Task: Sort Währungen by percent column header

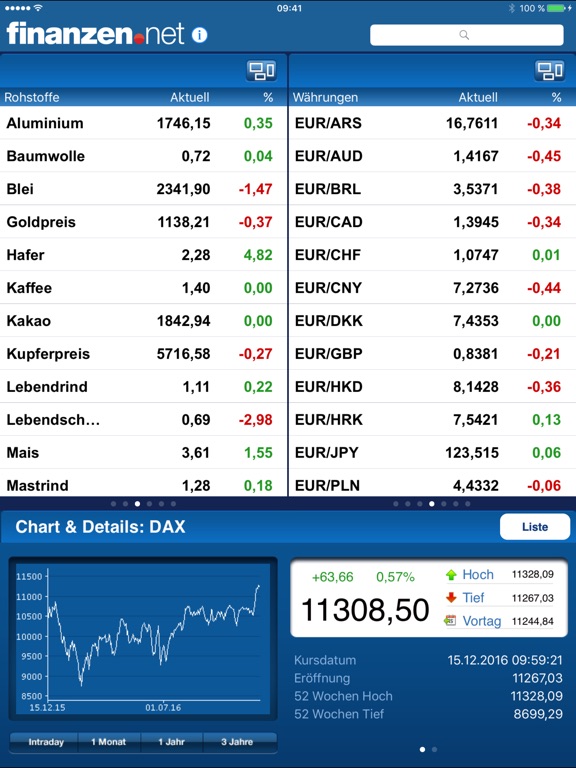Action: click(x=556, y=97)
